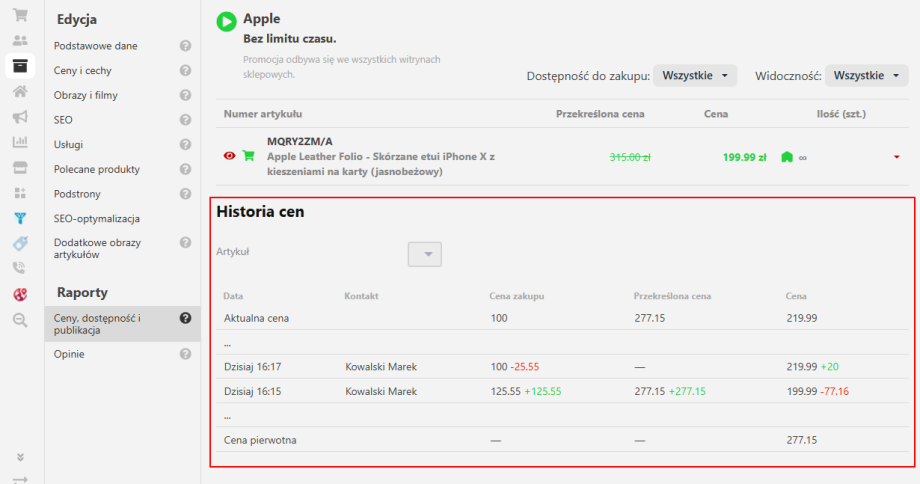Click the green play icon beside Apple
920x484 pixels.
tap(226, 22)
